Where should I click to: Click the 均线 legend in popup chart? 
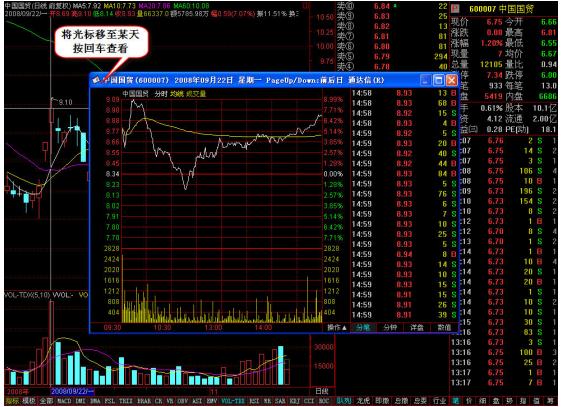click(x=177, y=94)
